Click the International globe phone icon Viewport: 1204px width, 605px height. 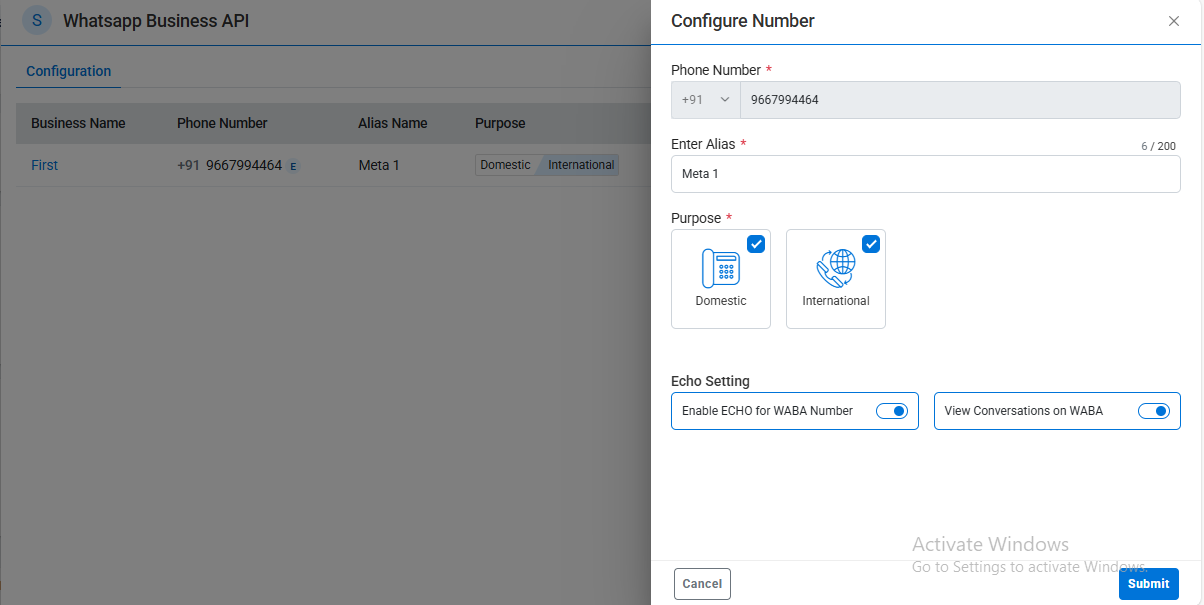click(835, 268)
